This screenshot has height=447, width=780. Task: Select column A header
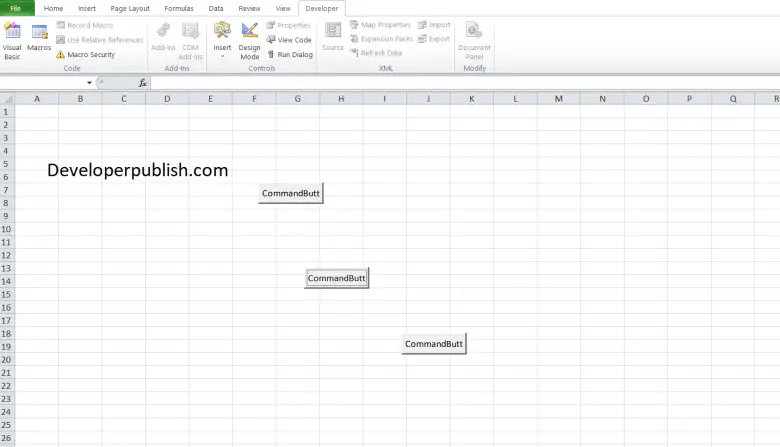point(37,98)
